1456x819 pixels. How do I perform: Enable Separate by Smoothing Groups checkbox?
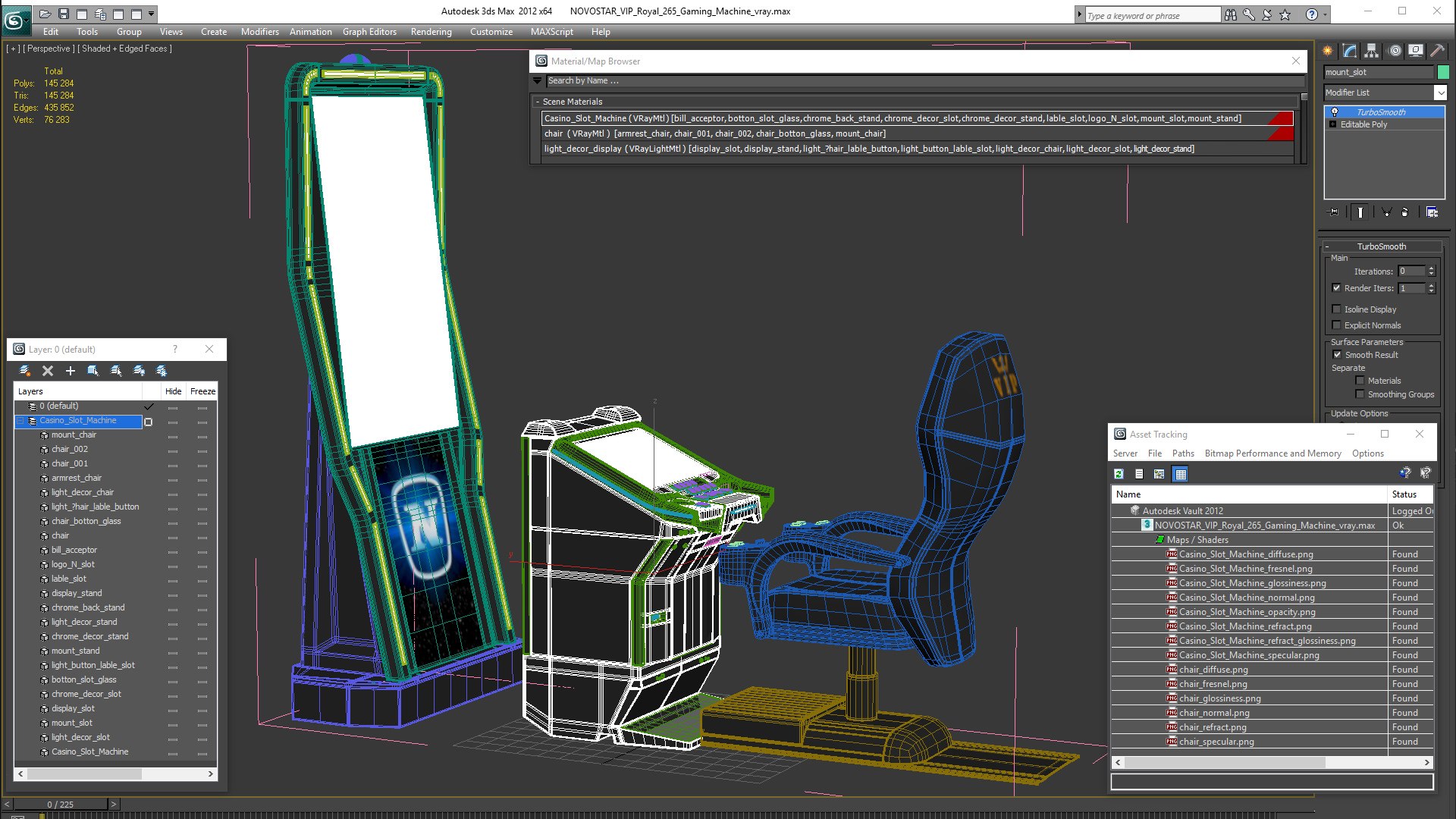[x=1360, y=394]
